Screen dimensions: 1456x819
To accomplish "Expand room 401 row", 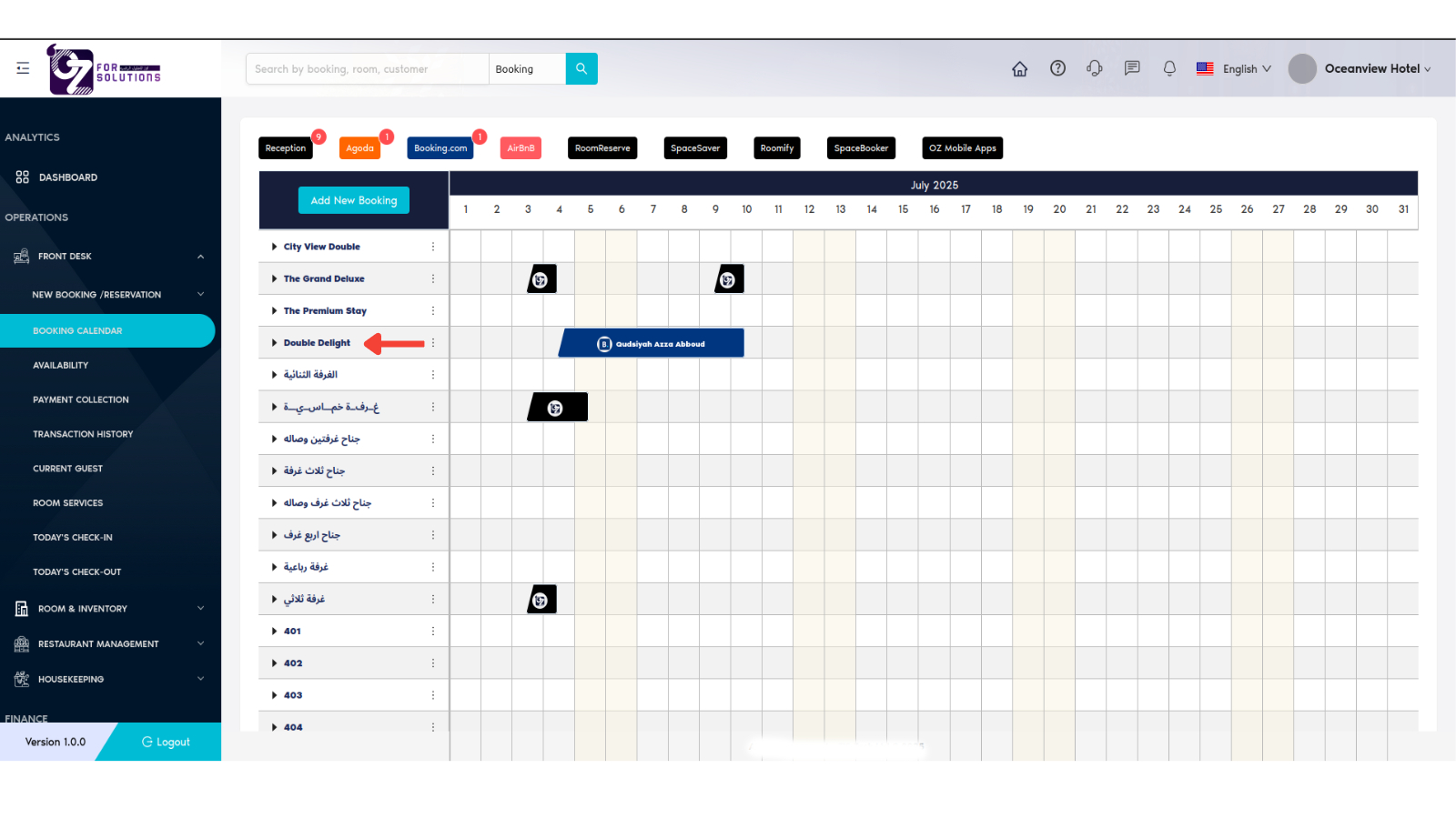I will pos(274,632).
